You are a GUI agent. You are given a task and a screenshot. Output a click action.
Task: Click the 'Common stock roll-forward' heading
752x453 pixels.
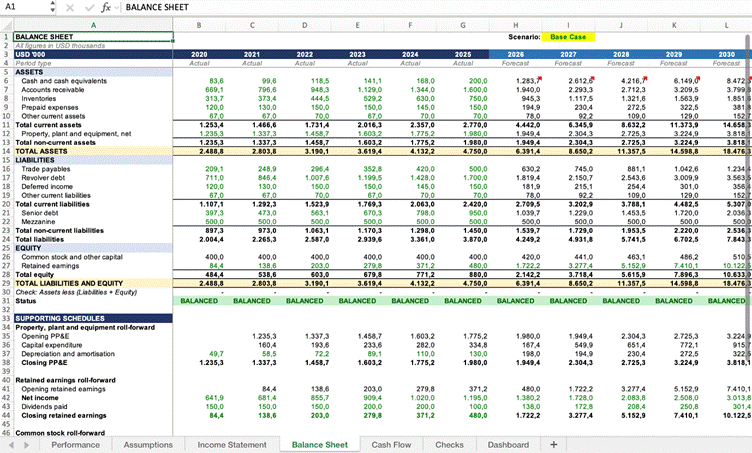point(60,433)
